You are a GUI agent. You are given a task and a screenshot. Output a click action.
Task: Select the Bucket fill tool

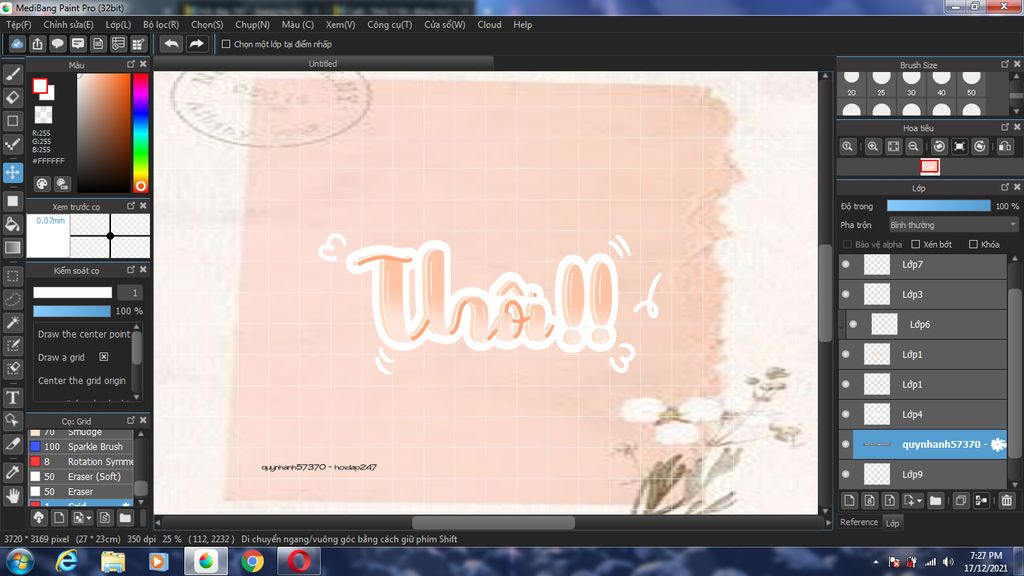(12, 224)
